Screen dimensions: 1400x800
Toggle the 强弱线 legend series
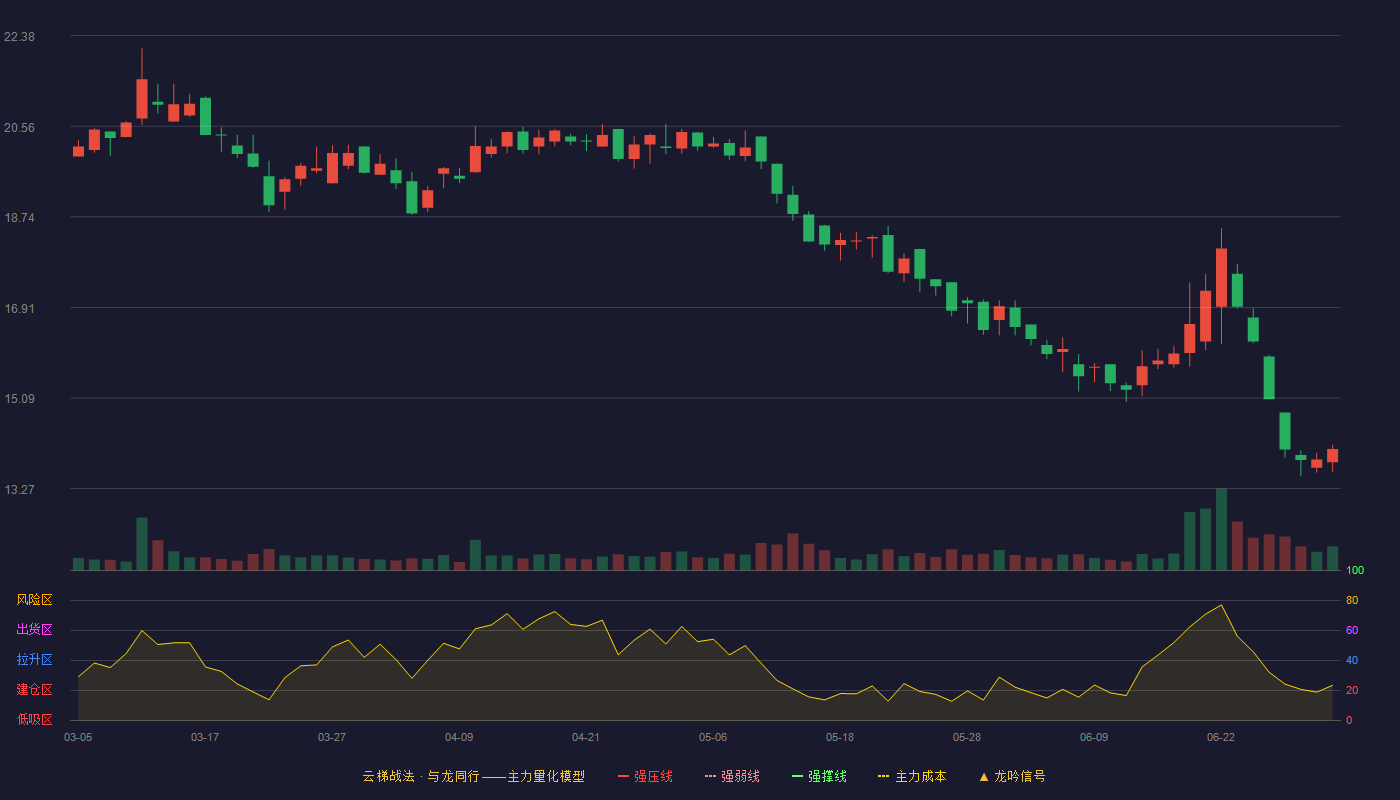[732, 776]
